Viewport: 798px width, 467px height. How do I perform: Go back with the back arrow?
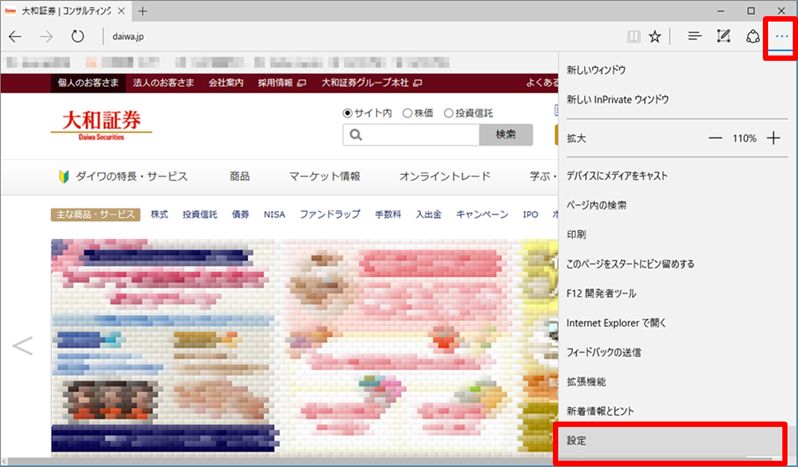tap(15, 37)
